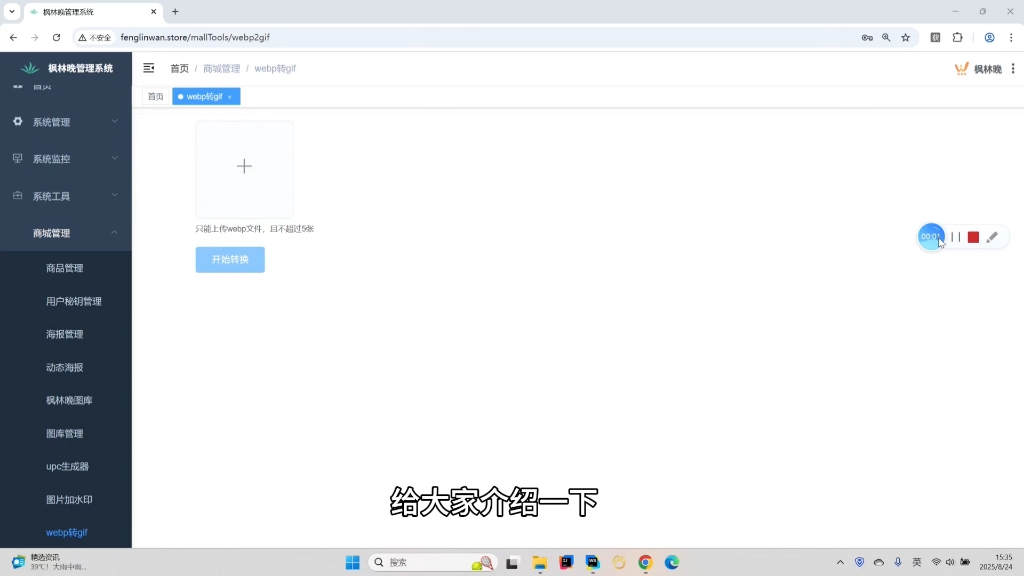Image resolution: width=1024 pixels, height=576 pixels.
Task: Collapse the sidebar with hamburger icon
Action: tap(149, 68)
